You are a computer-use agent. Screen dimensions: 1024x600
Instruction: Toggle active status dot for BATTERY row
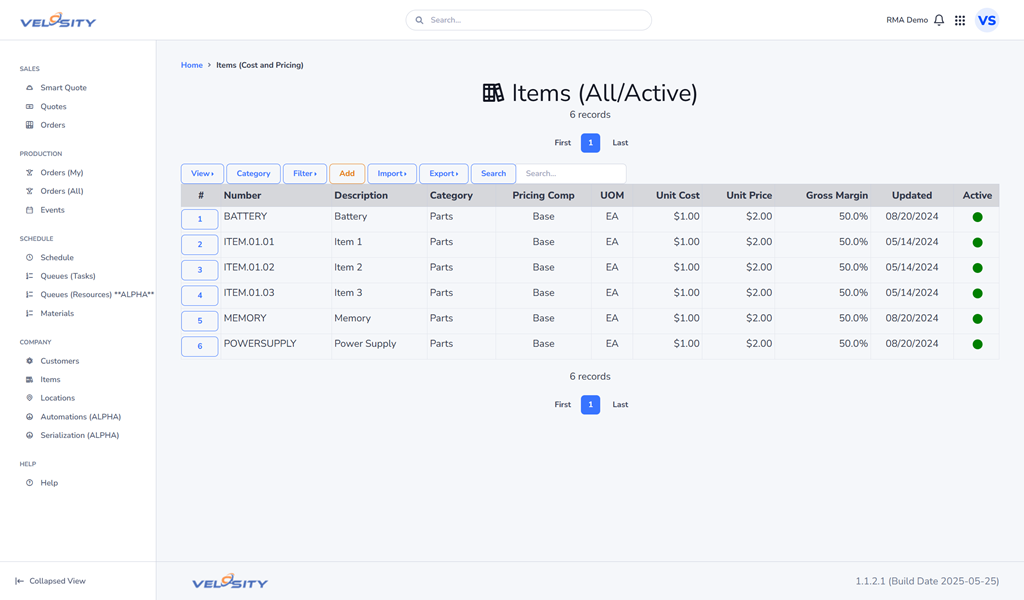click(x=977, y=217)
